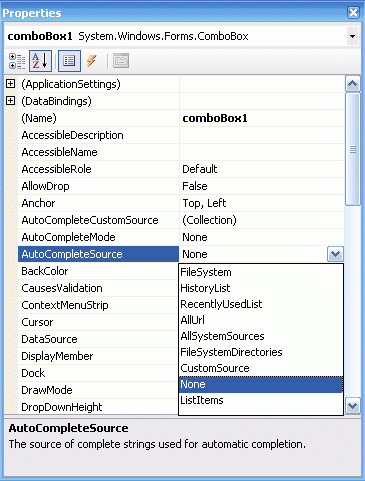Click the empty AccessibleName value field
This screenshot has height=481, width=365.
(262, 152)
